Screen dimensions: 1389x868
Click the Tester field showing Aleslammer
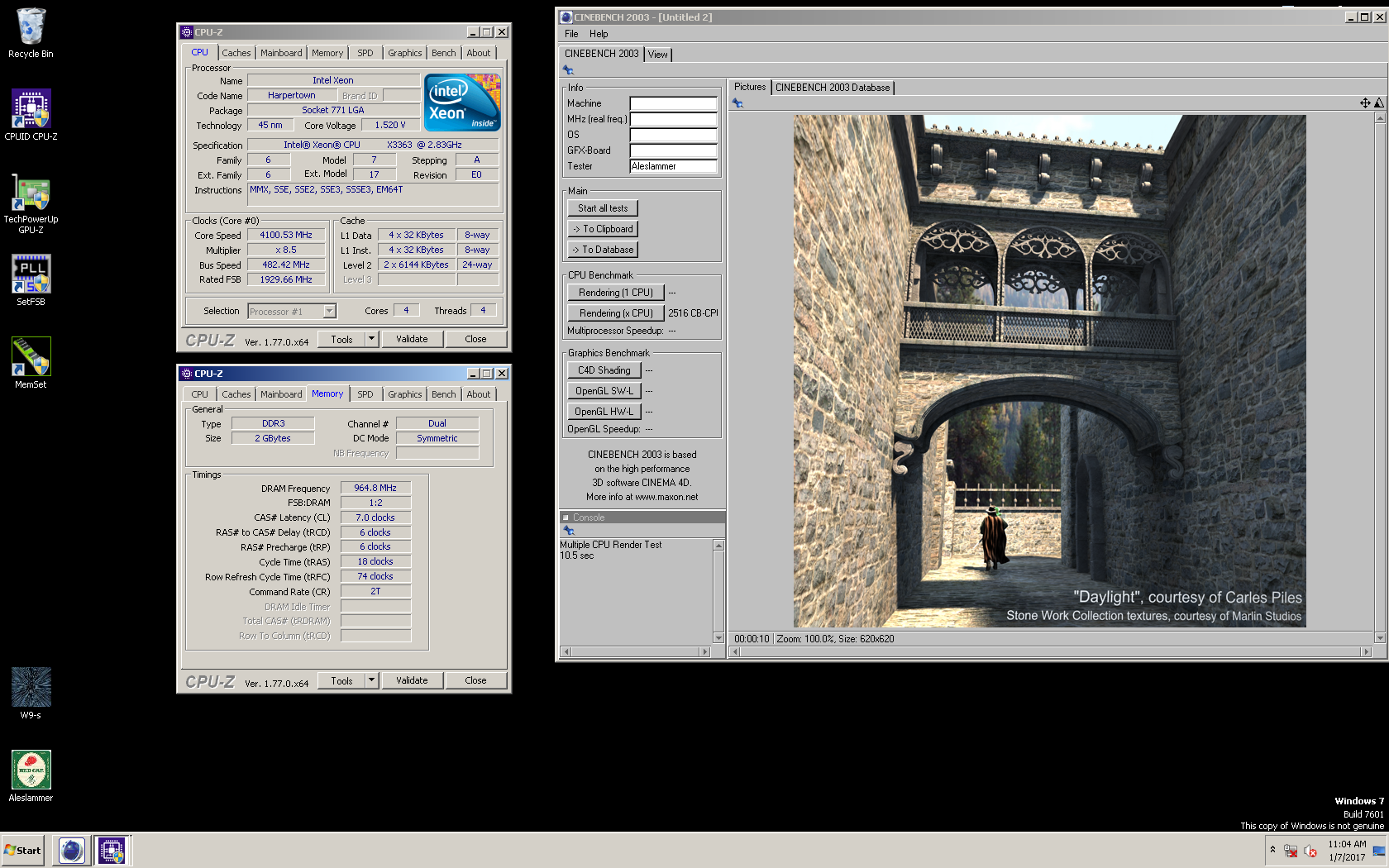(x=673, y=166)
